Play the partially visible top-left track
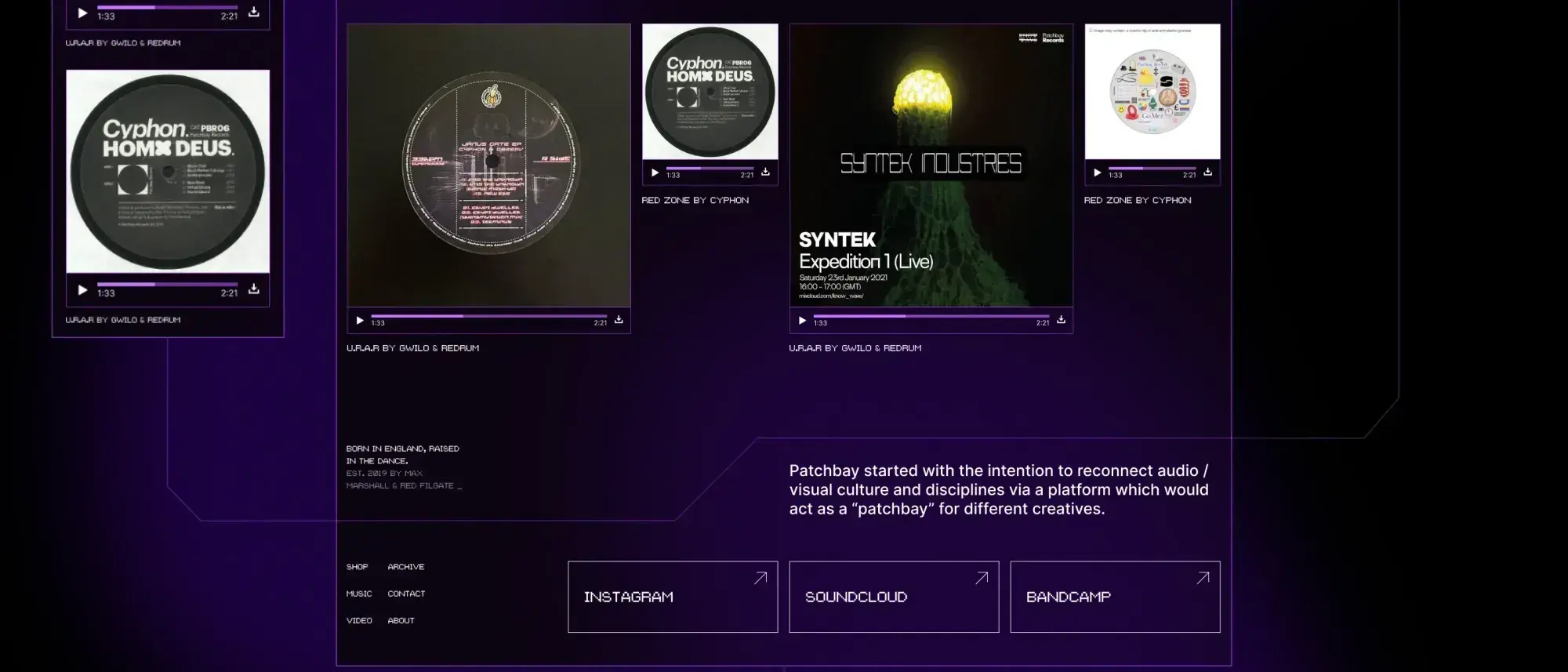 [82, 13]
